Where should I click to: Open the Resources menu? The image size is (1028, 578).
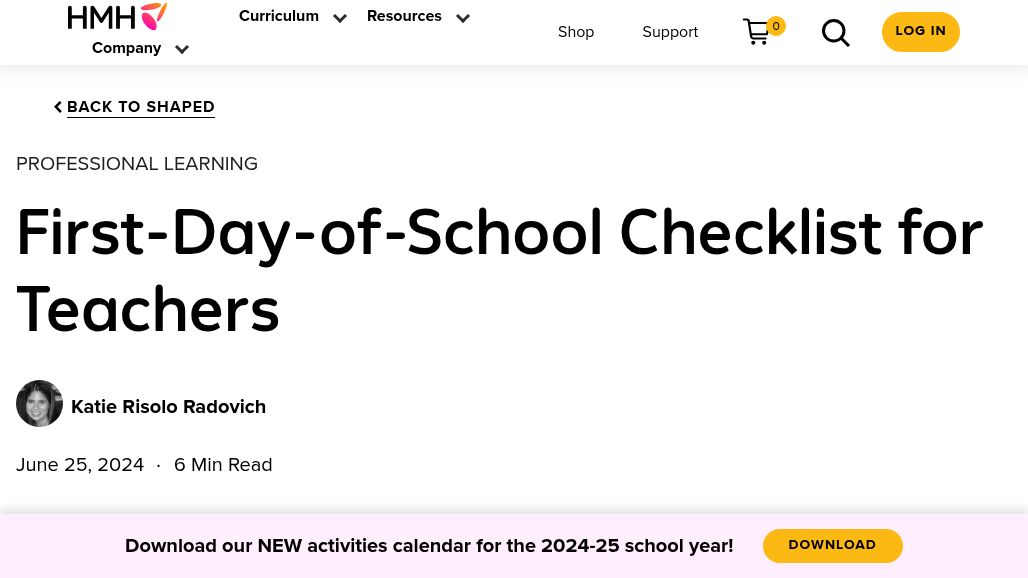404,16
